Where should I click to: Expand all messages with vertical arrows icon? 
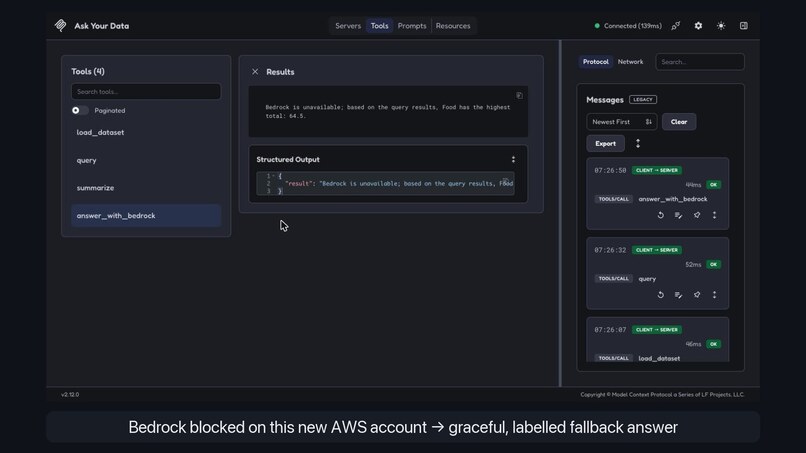(x=638, y=143)
